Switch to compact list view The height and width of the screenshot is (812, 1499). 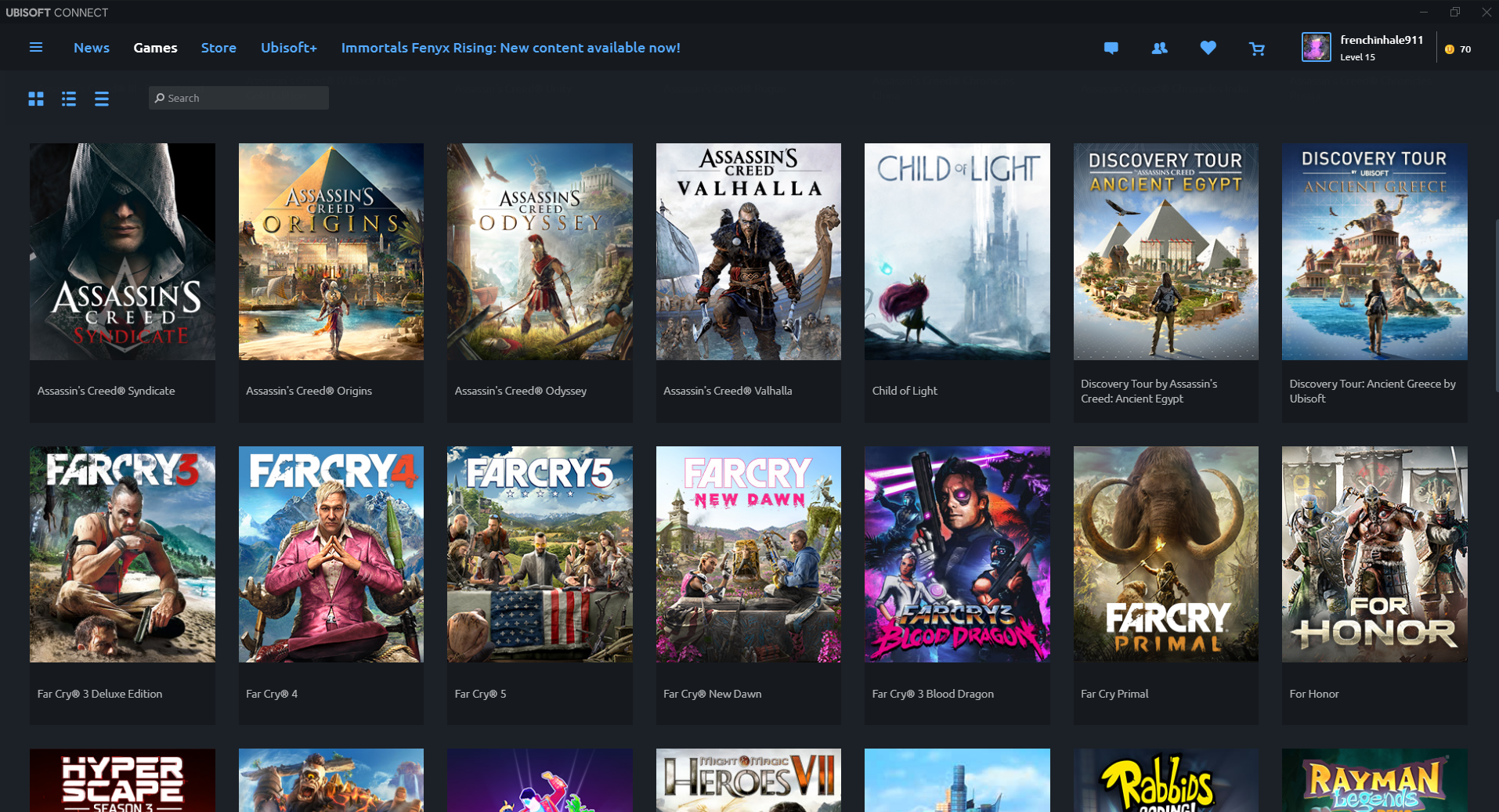(102, 99)
